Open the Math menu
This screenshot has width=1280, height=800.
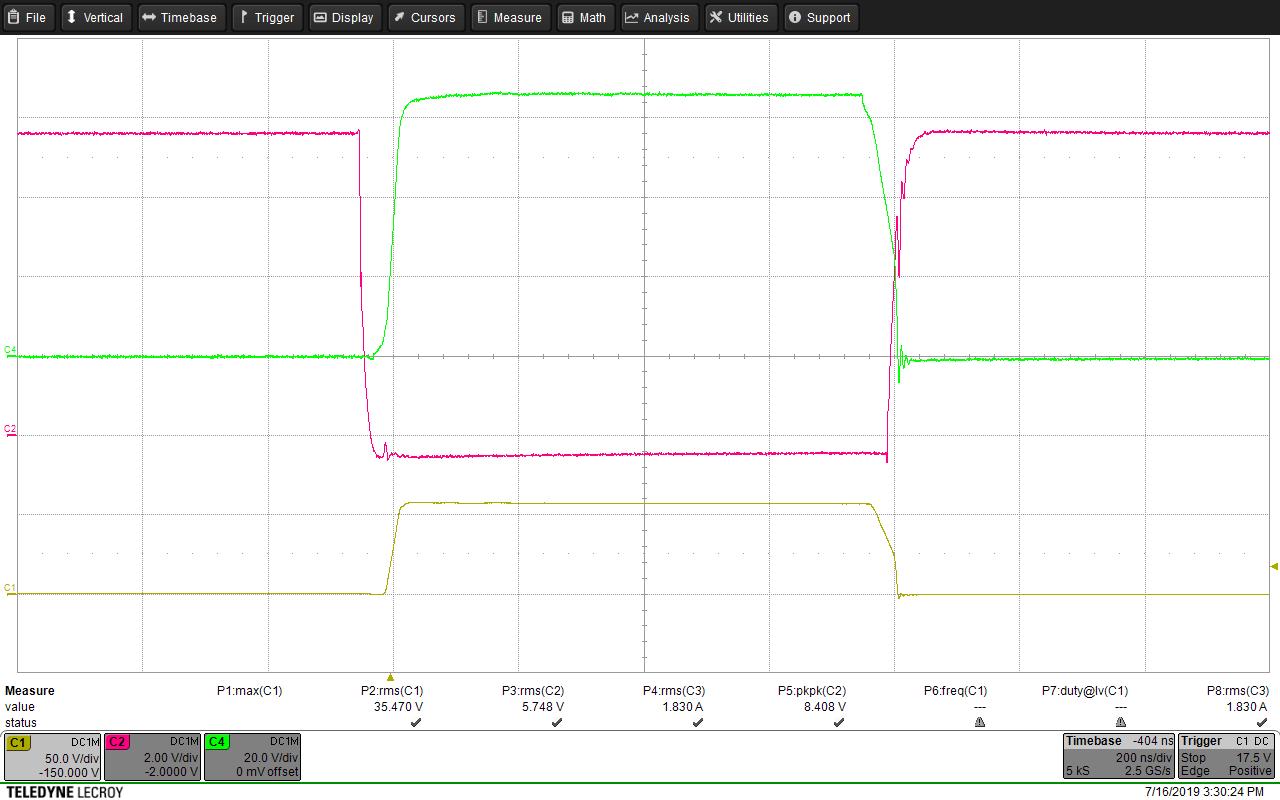(x=584, y=17)
